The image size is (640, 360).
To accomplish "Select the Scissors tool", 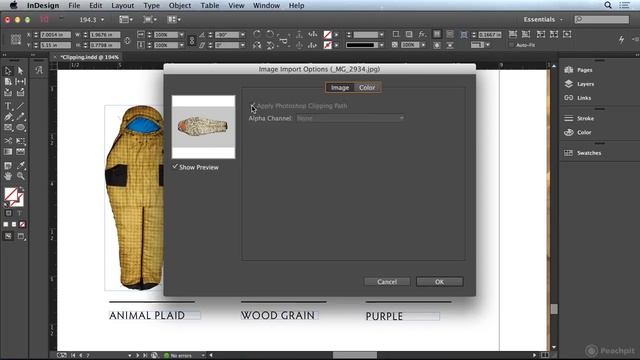I will pyautogui.click(x=8, y=141).
